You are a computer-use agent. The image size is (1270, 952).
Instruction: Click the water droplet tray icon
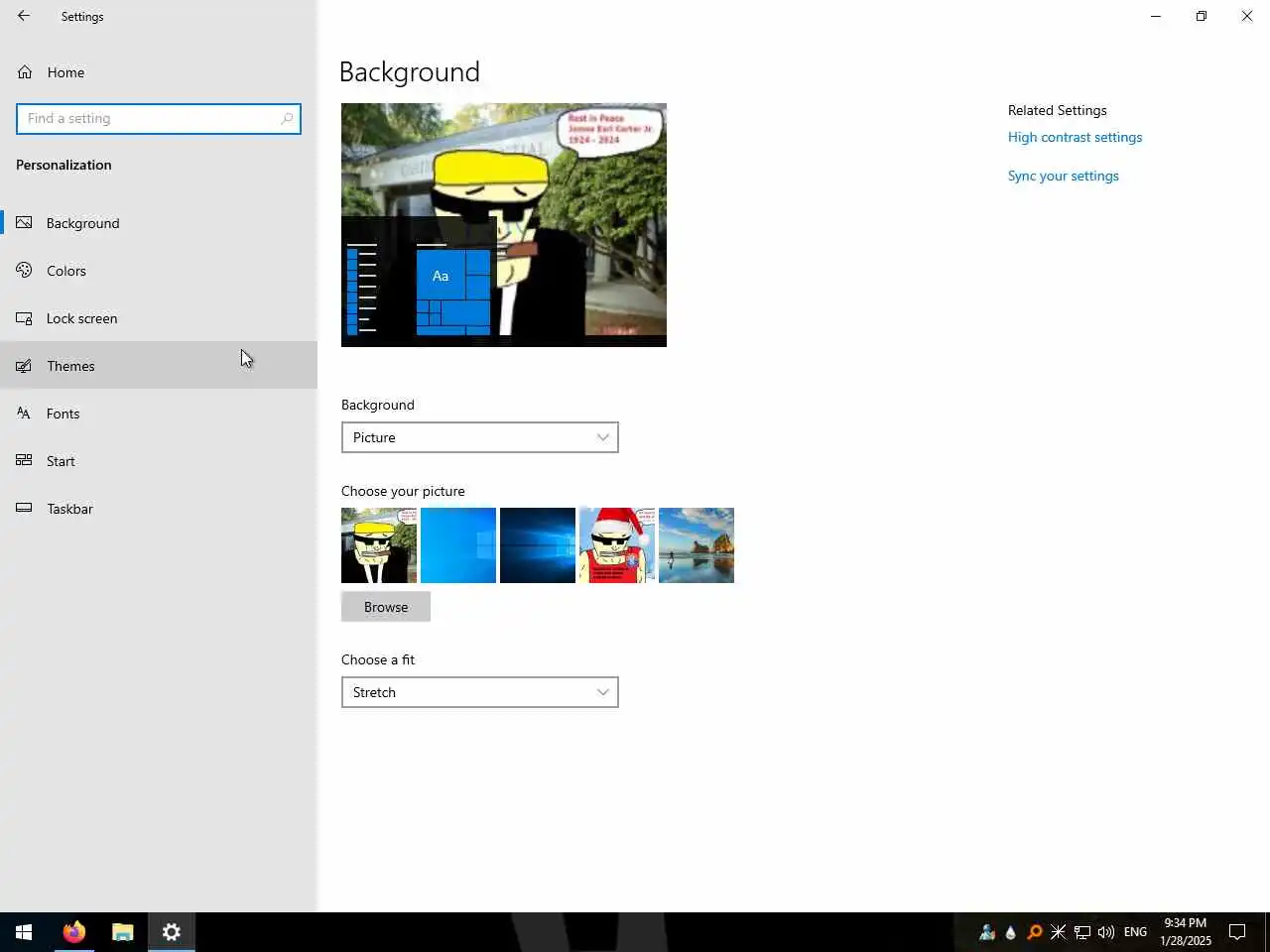click(x=1011, y=932)
